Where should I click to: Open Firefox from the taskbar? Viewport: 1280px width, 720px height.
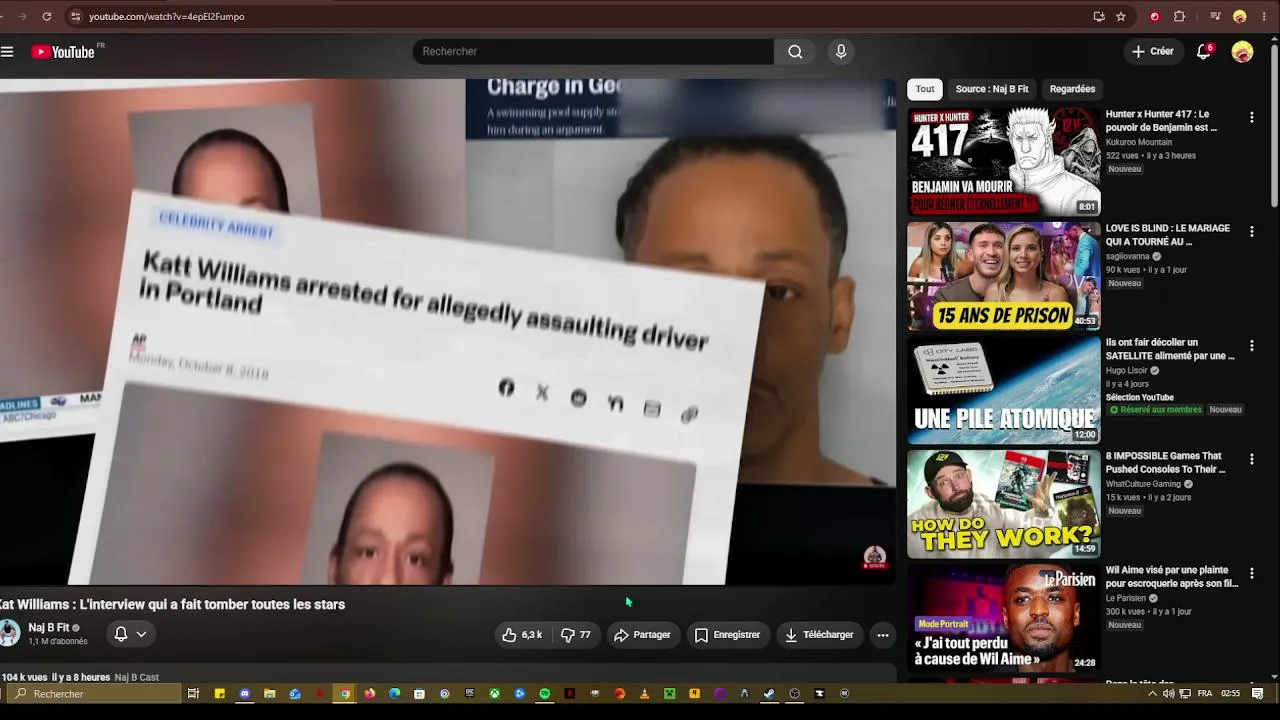369,694
